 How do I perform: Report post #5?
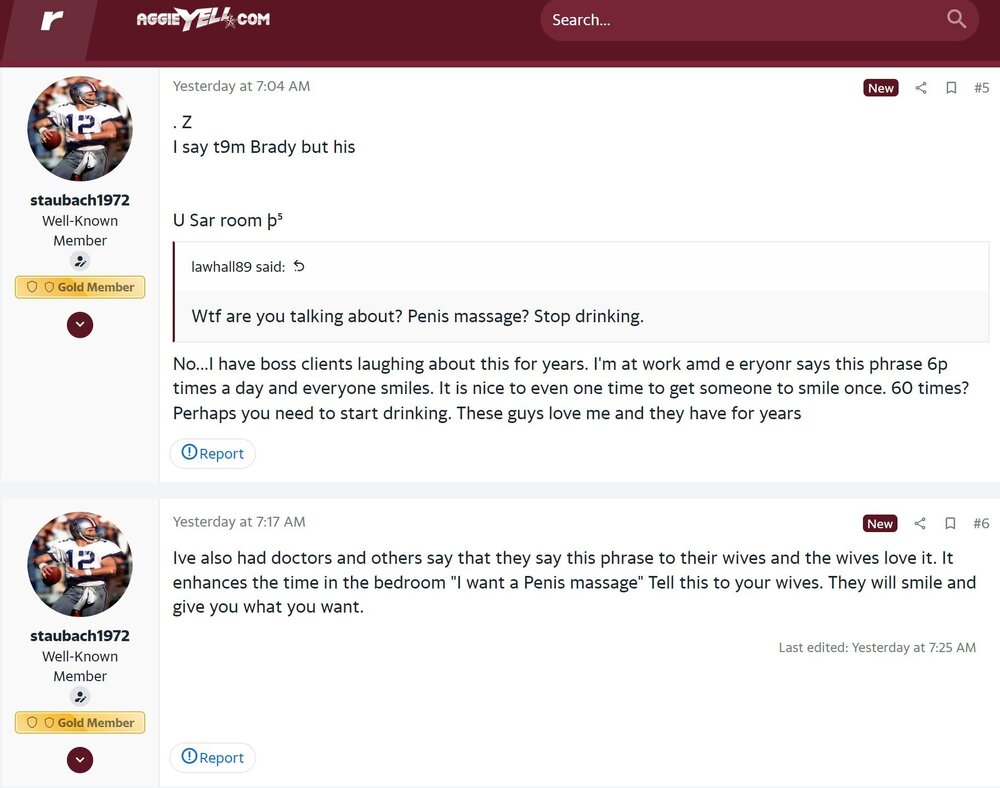(x=212, y=454)
